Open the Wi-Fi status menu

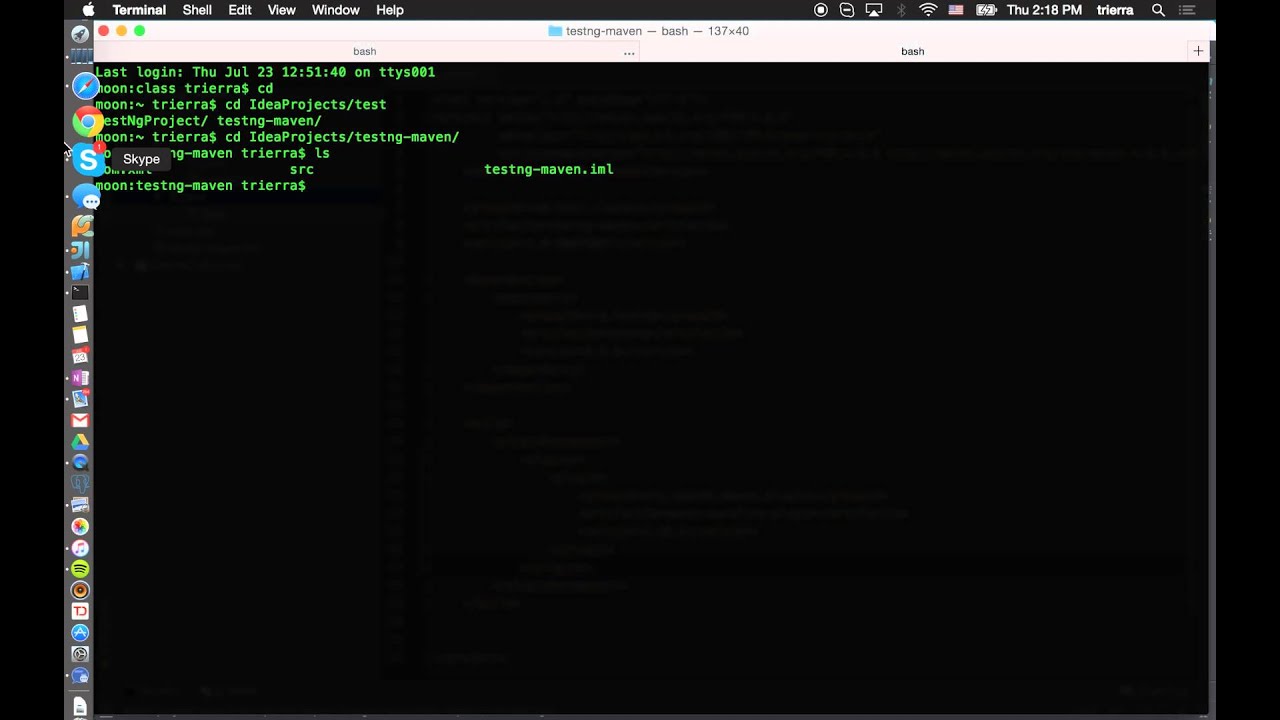928,10
